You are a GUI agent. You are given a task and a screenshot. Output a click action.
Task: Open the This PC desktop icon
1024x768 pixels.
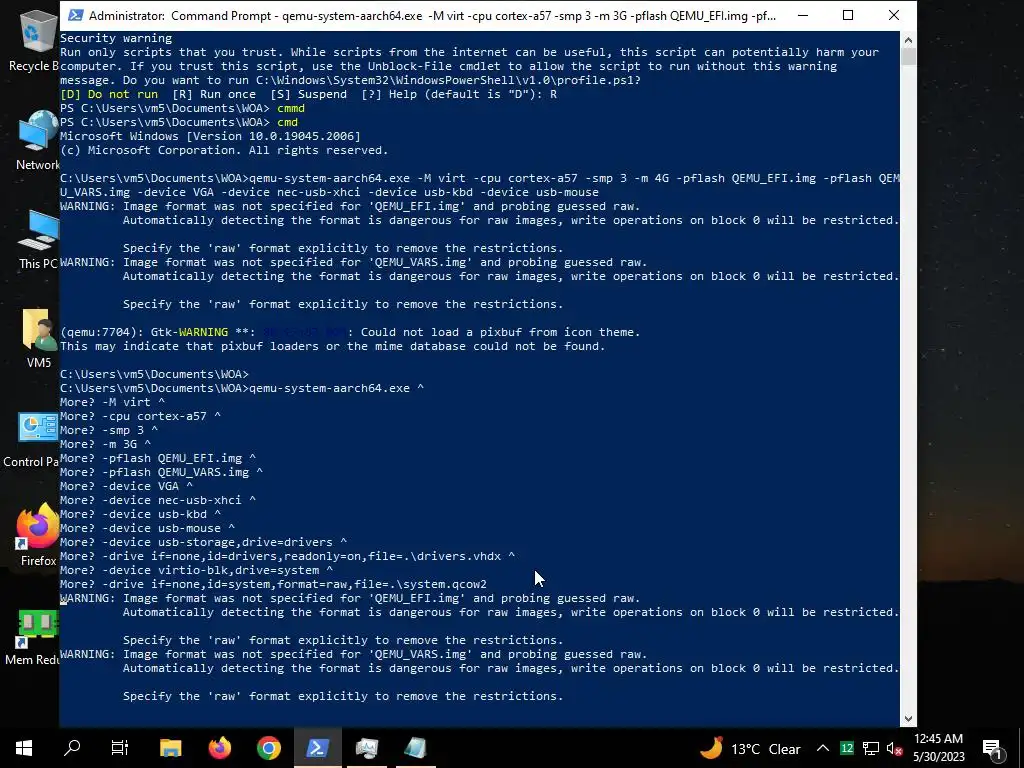pyautogui.click(x=39, y=239)
